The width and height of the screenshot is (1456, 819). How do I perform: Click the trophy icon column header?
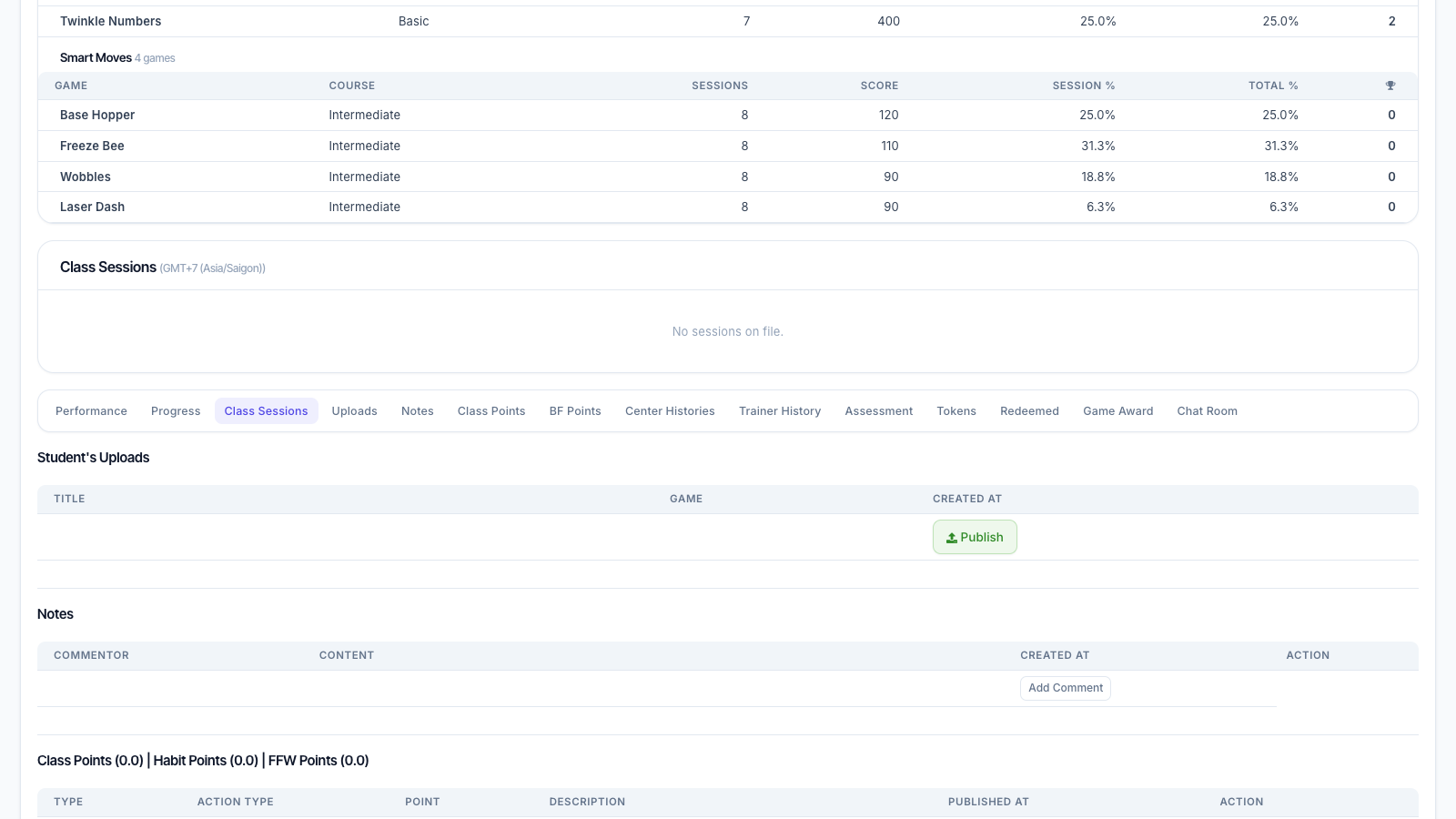point(1390,86)
